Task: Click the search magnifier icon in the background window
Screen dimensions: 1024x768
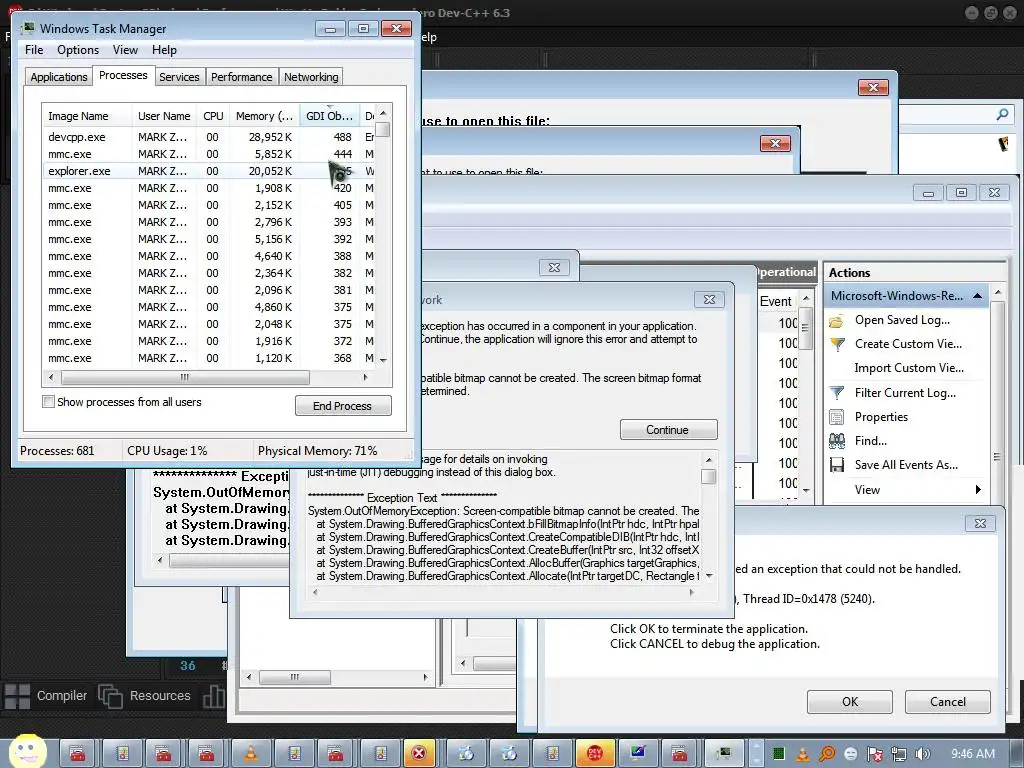Action: (x=1002, y=114)
